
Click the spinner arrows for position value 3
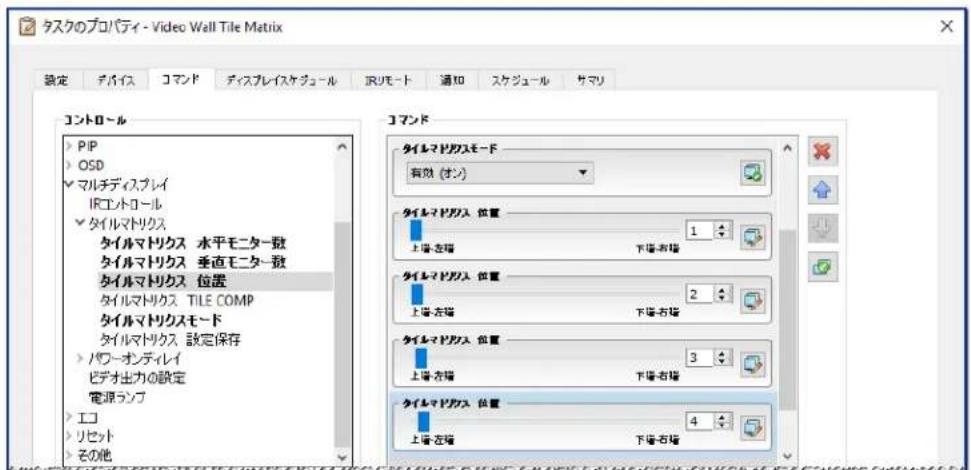[x=720, y=358]
